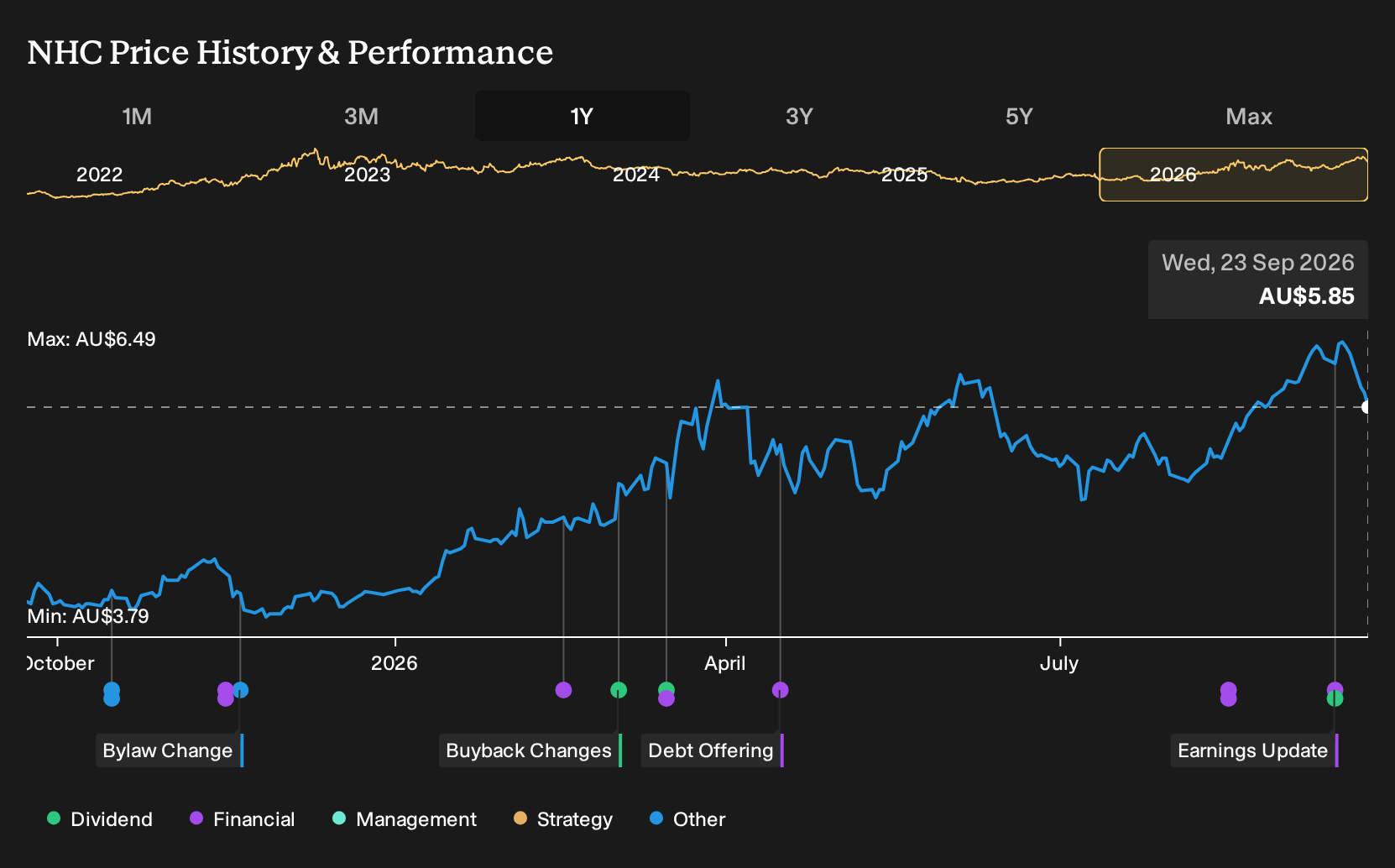1395x868 pixels.
Task: Click the purple Financial markers after July
Action: (x=1228, y=694)
